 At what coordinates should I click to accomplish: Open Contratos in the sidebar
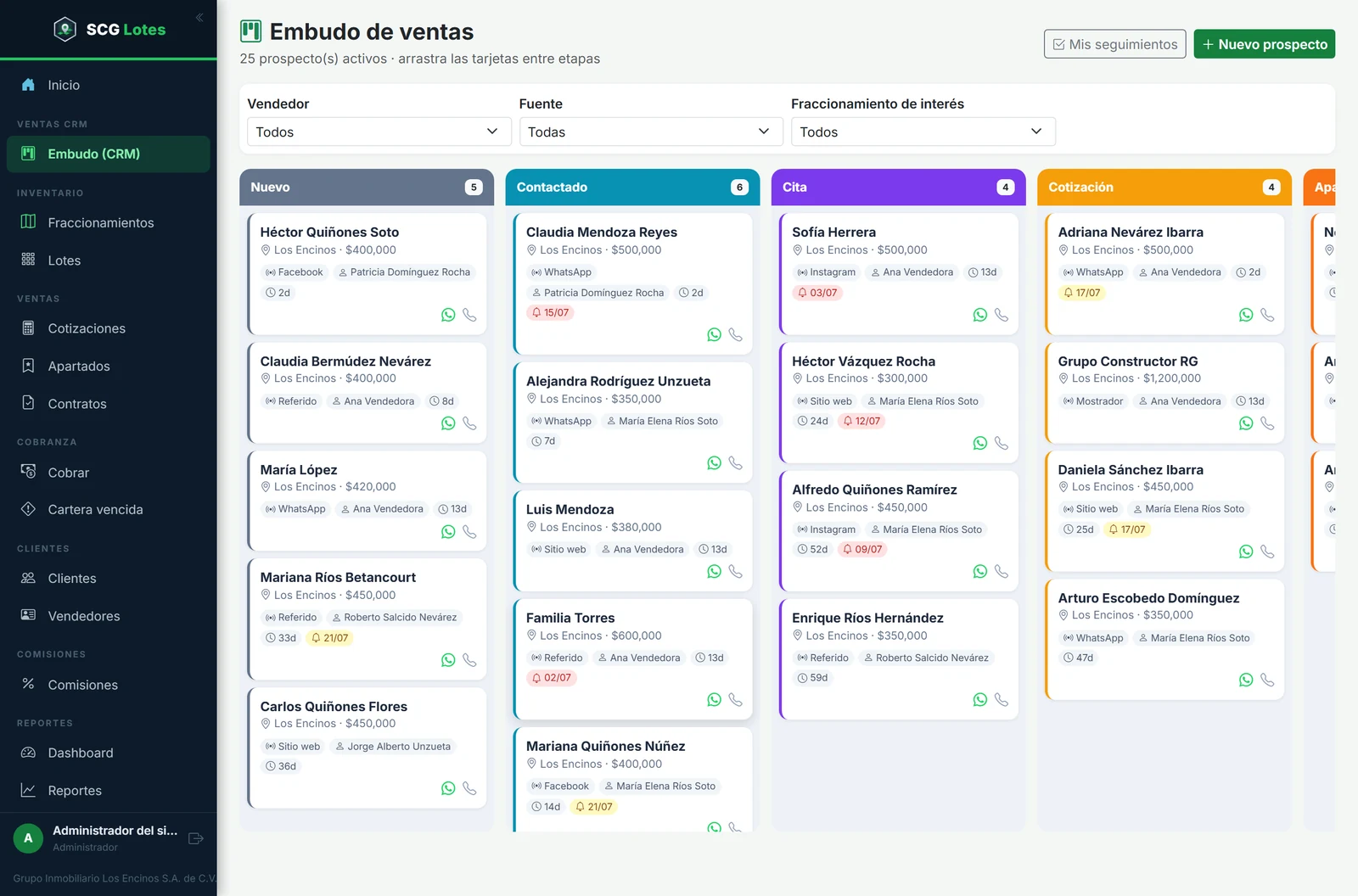(108, 404)
